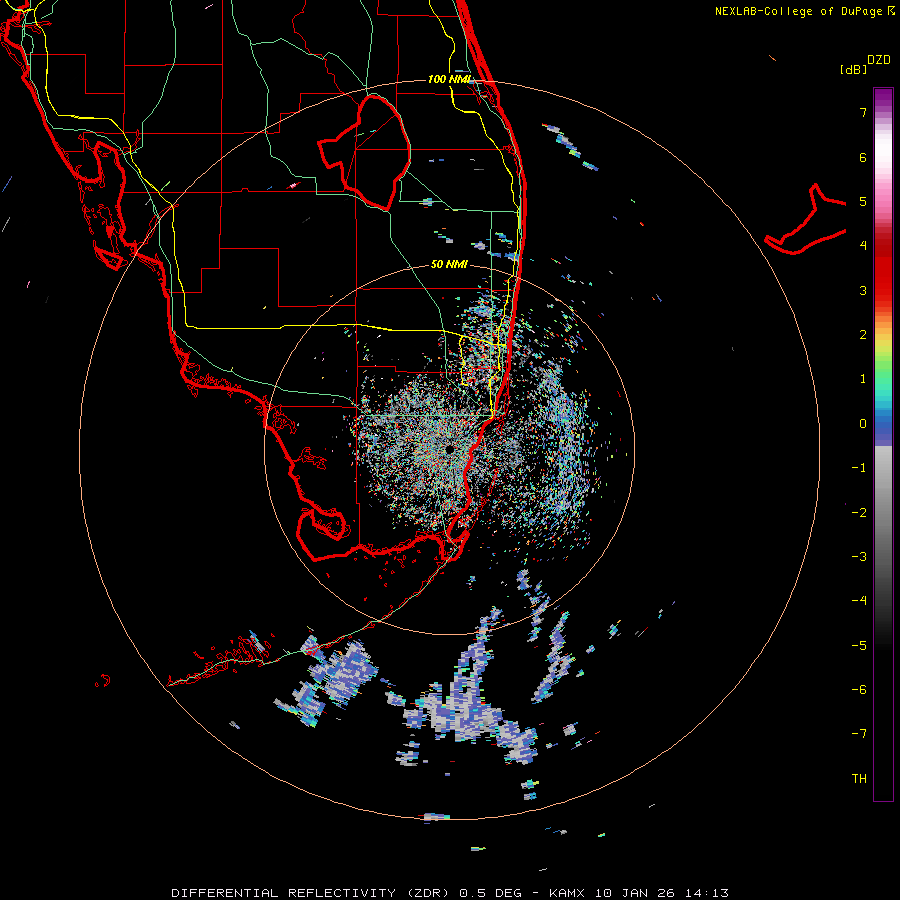
Task: Click the scale value -6
Action: (859, 689)
